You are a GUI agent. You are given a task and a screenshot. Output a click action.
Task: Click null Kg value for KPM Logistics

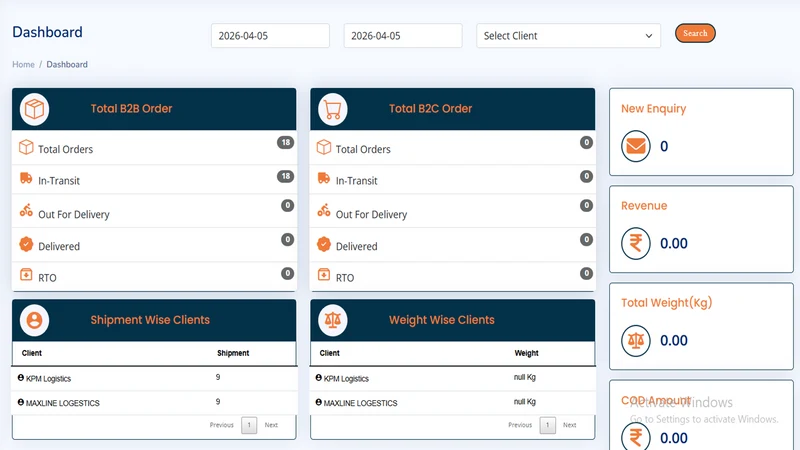pos(524,377)
